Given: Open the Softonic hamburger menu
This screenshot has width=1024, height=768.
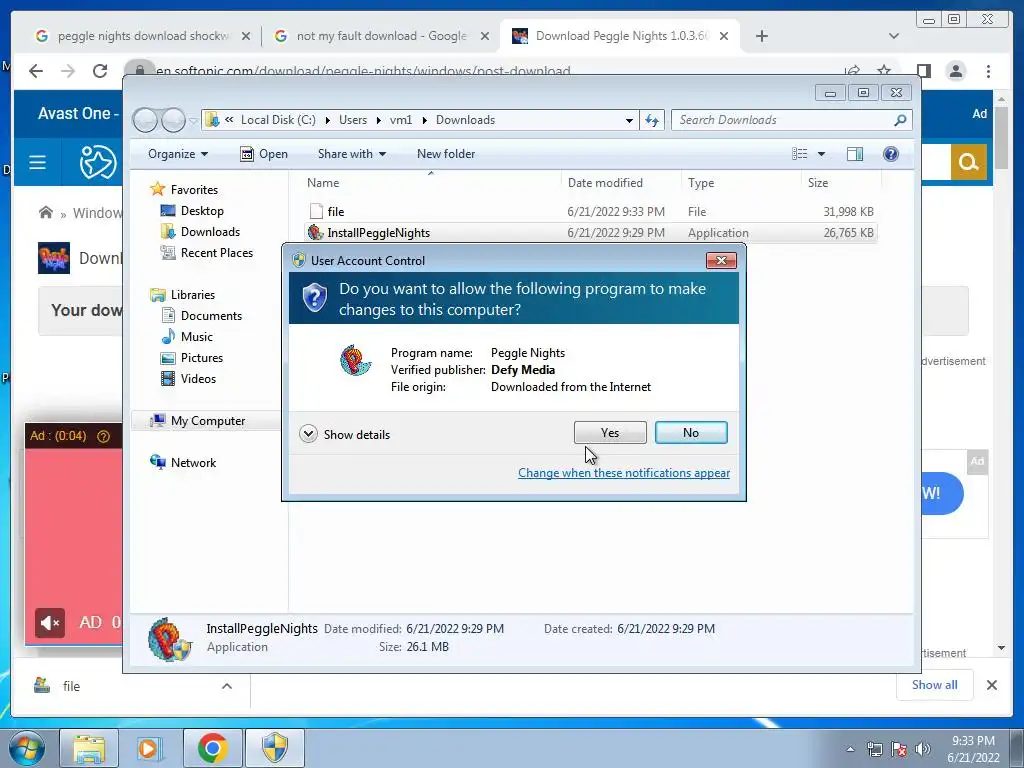Looking at the screenshot, I should tap(37, 162).
